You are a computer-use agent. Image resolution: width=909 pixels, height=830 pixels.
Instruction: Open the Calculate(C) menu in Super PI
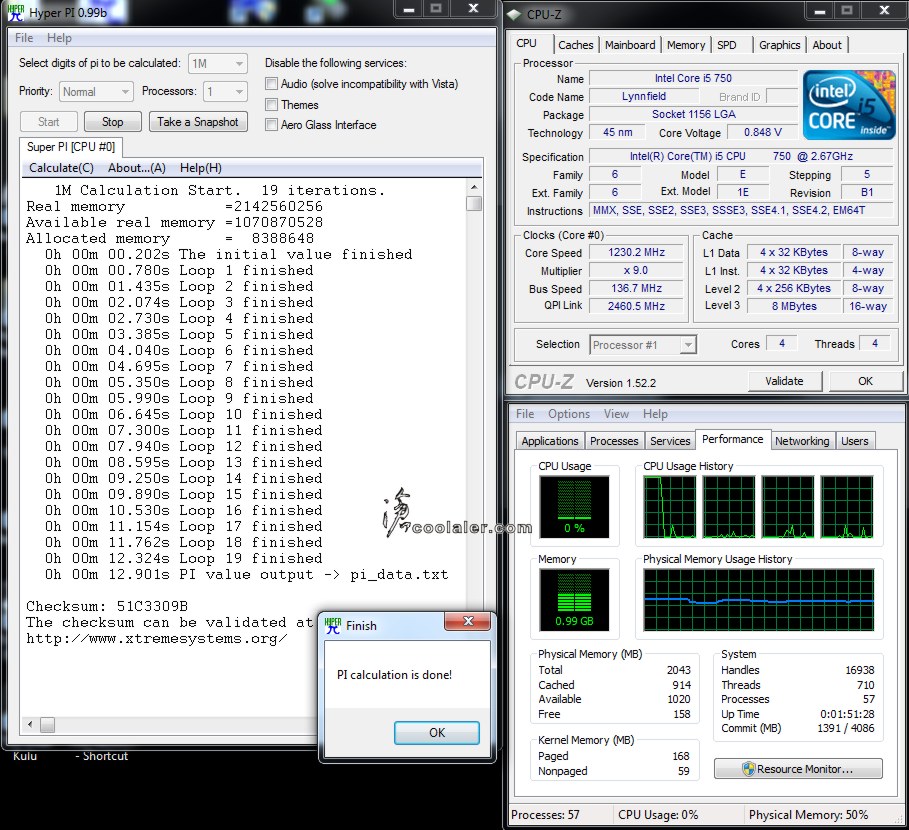[61, 168]
